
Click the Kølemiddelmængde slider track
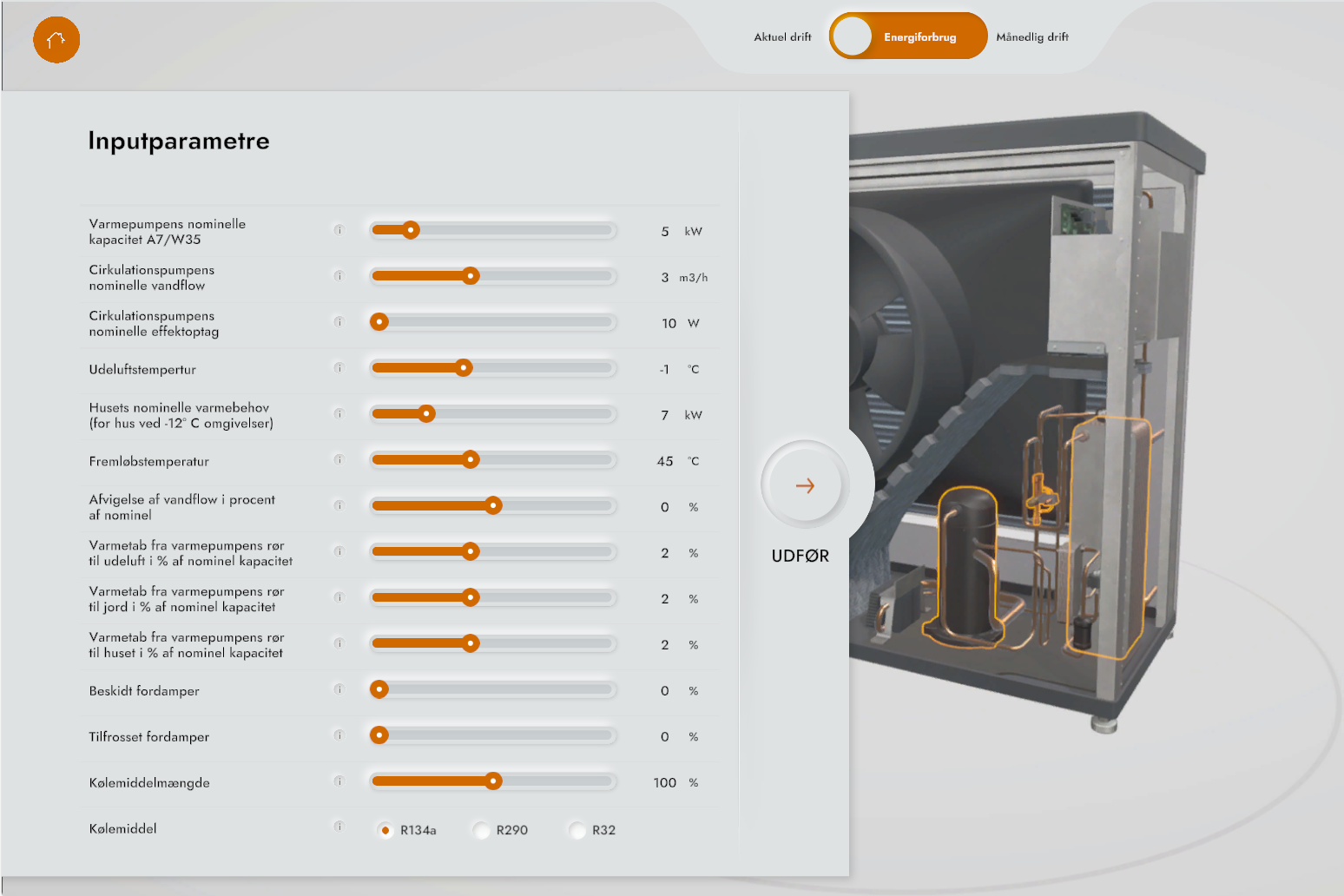click(x=556, y=781)
